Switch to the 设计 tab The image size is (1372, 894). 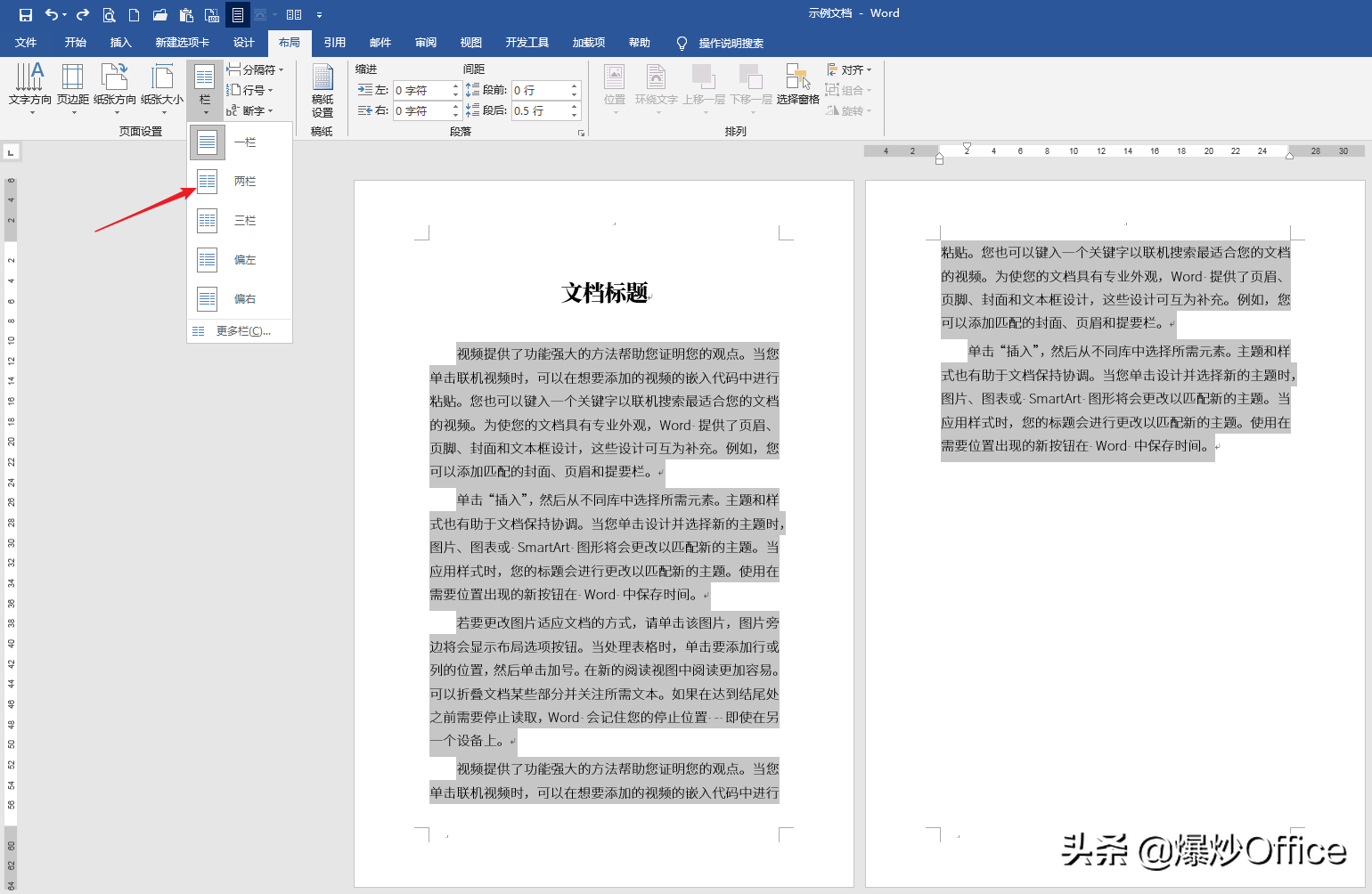click(244, 43)
